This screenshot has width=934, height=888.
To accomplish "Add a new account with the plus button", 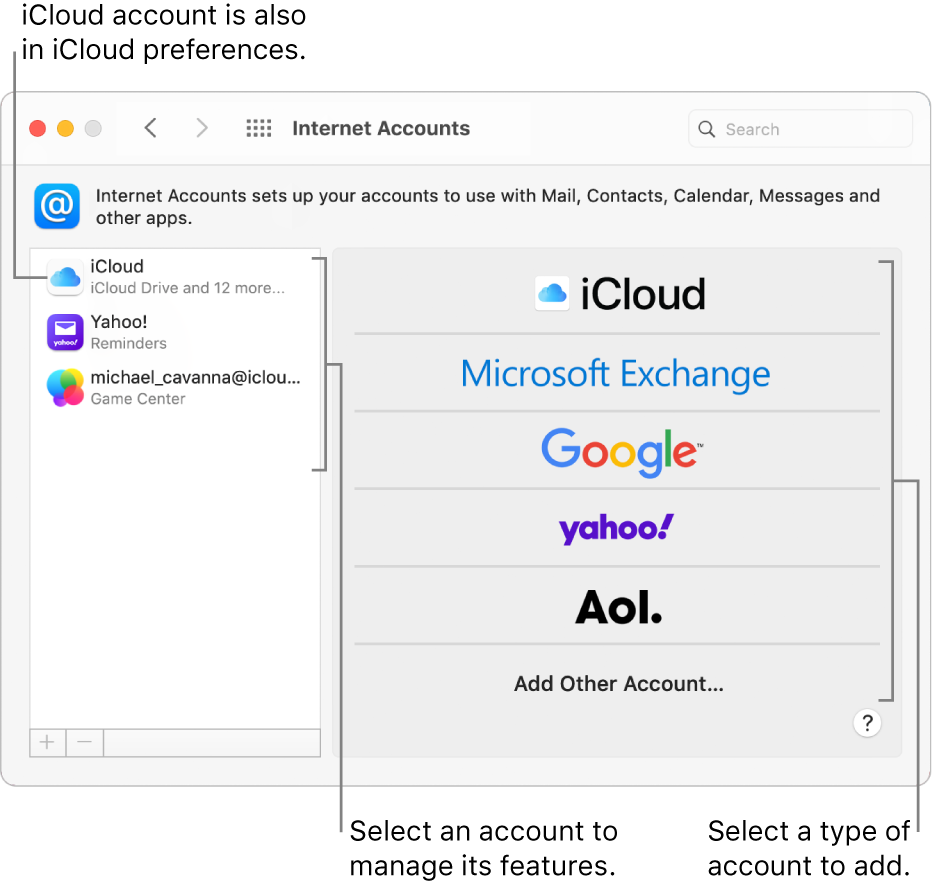I will 47,742.
